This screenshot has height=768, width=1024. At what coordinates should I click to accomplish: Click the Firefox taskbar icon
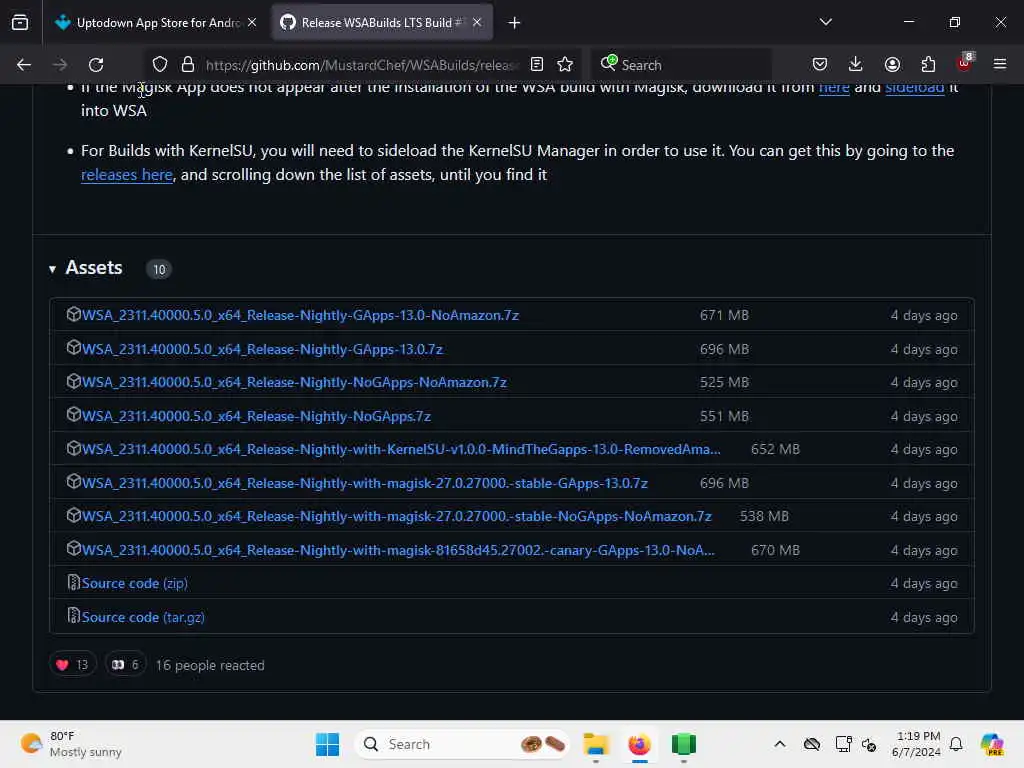point(639,744)
